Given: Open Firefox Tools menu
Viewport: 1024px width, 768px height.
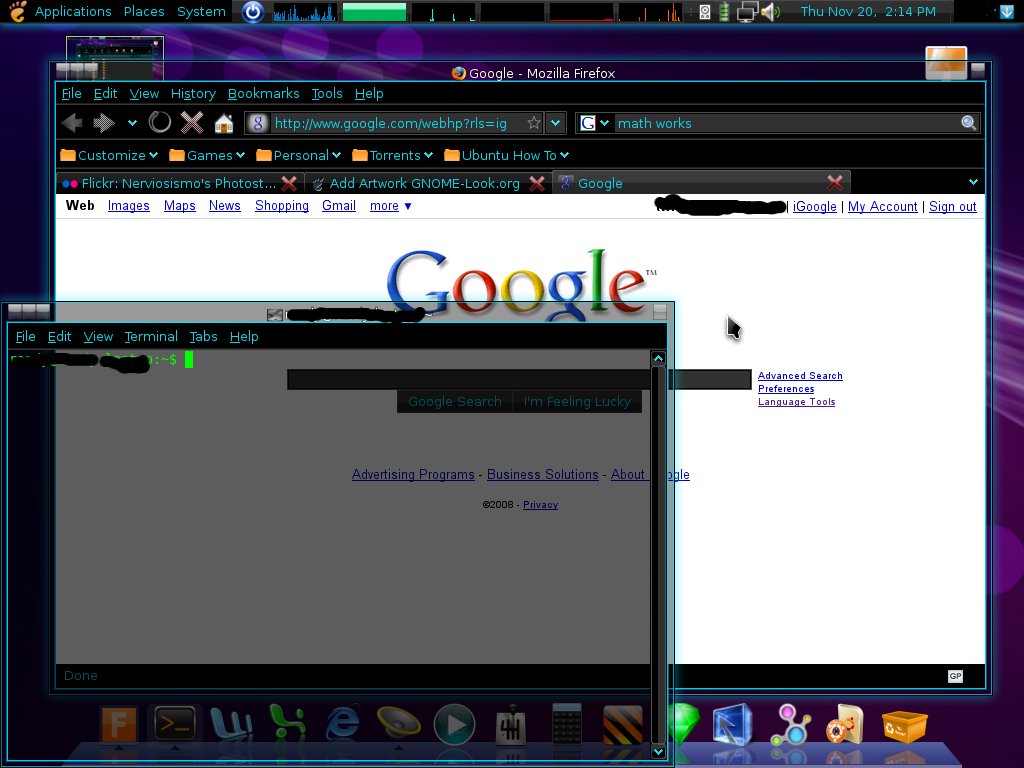Looking at the screenshot, I should pos(327,93).
